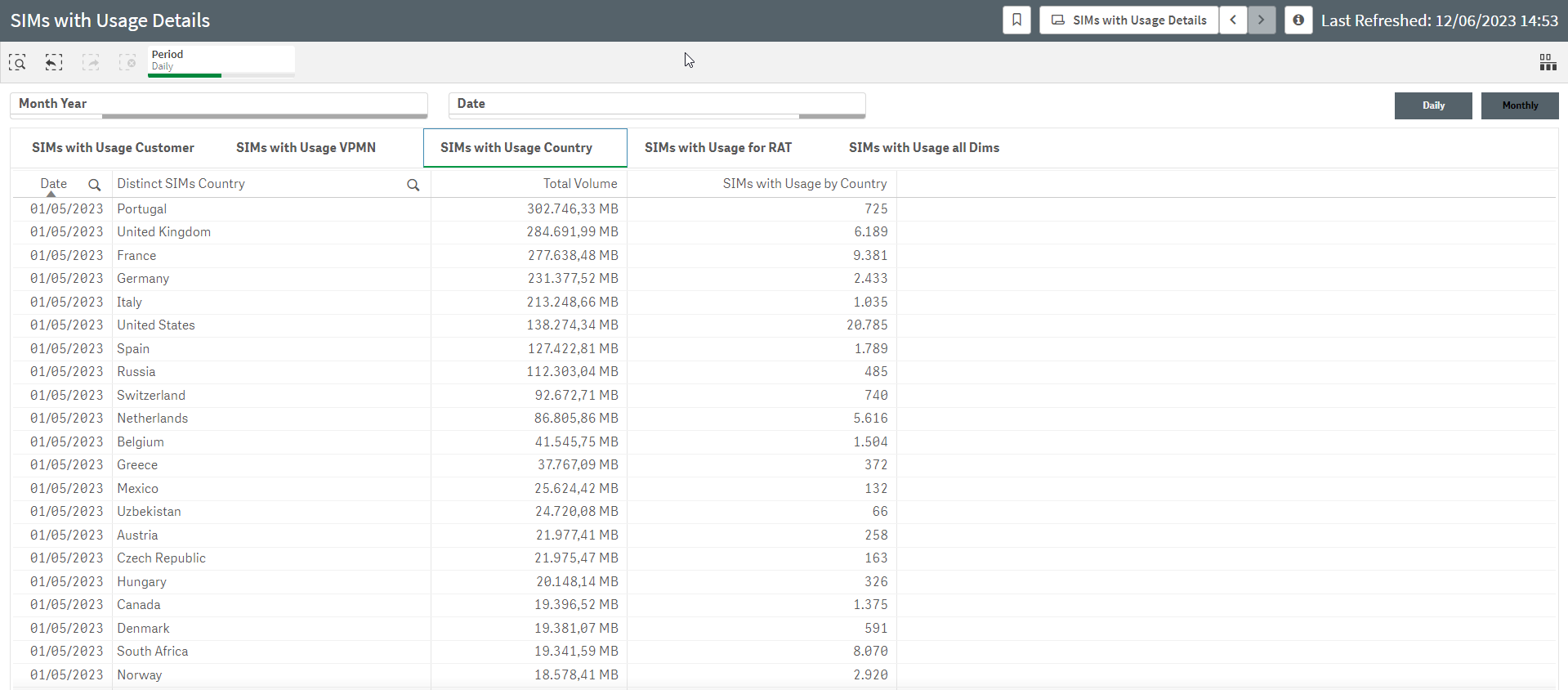
Task: Search in the Date column
Action: click(95, 185)
